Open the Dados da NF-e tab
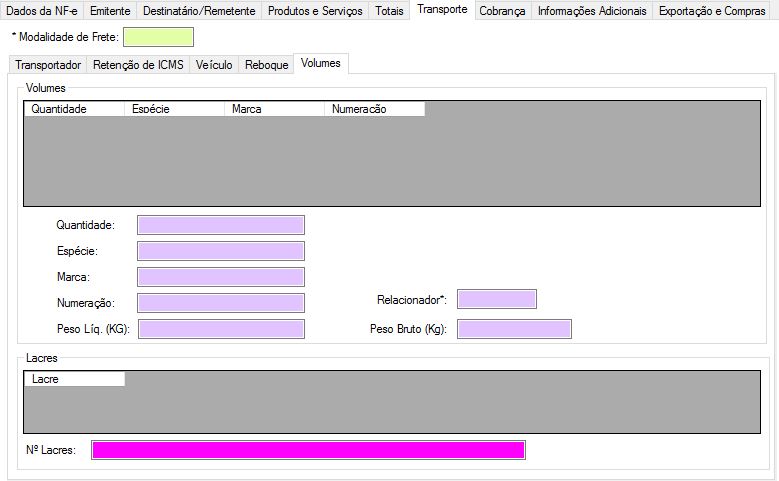Image resolution: width=779 pixels, height=481 pixels. [x=42, y=10]
